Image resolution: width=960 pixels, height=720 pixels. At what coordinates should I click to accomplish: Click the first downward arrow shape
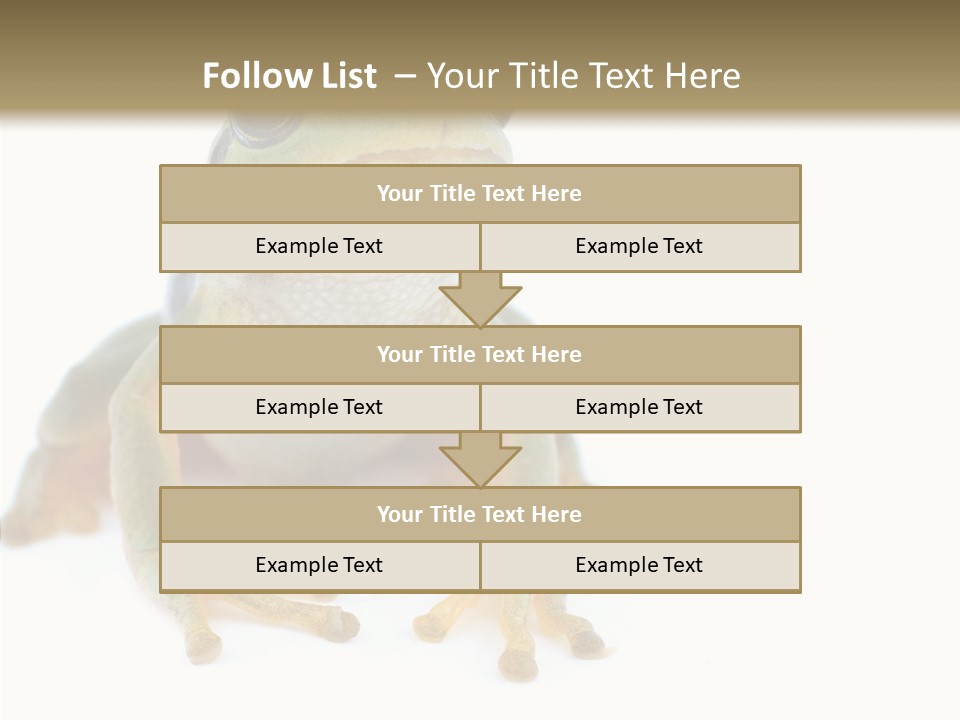pos(481,299)
